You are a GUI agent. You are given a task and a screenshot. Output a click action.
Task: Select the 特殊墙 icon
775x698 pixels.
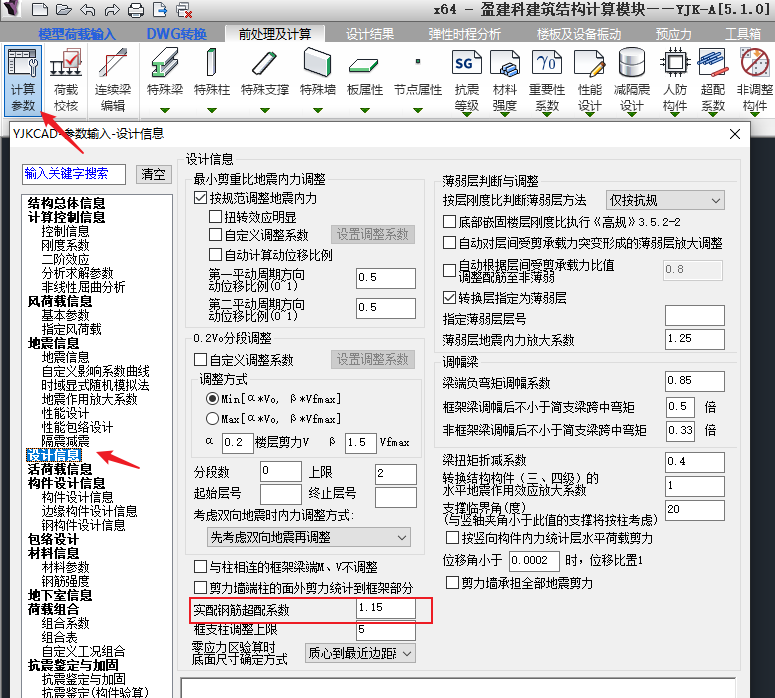coord(317,63)
